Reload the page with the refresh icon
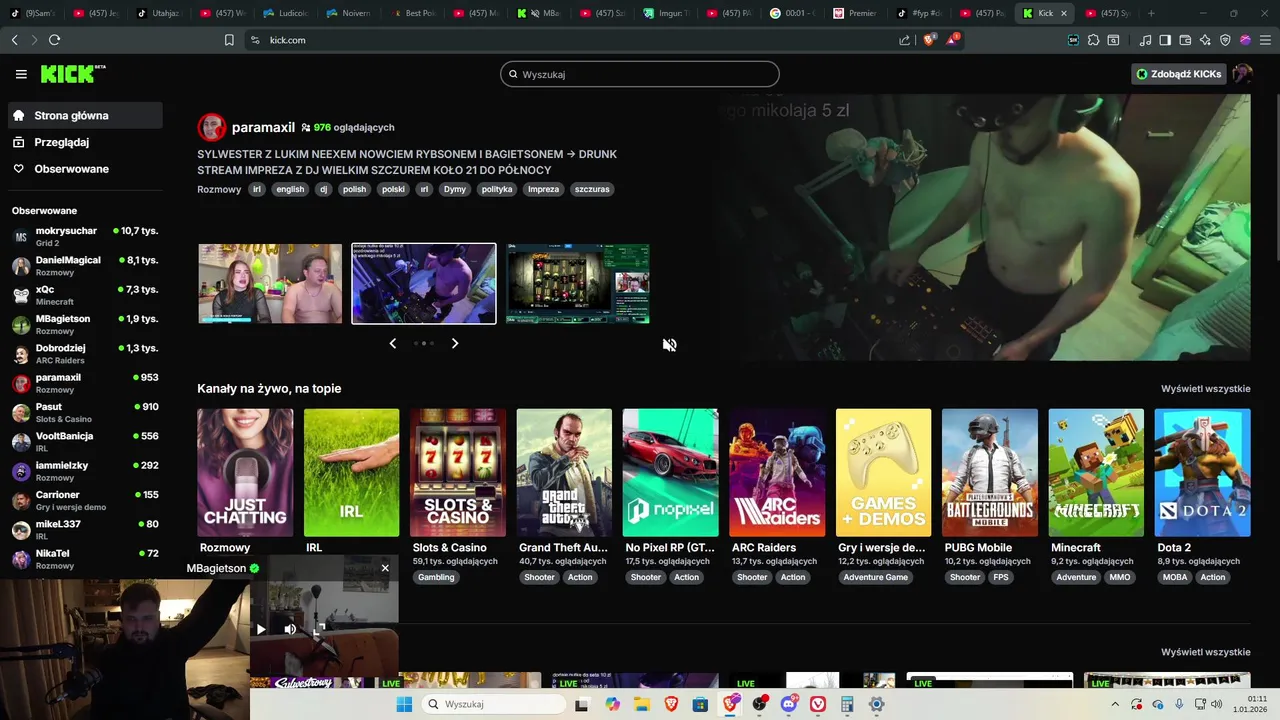 54,40
